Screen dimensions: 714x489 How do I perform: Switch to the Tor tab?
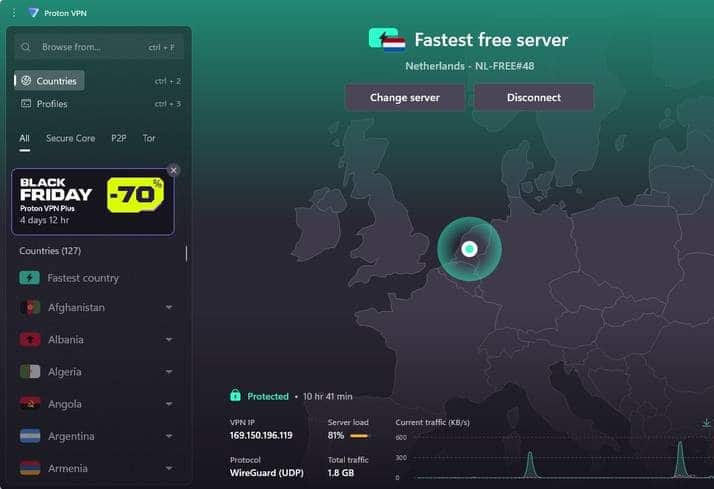[x=149, y=138]
